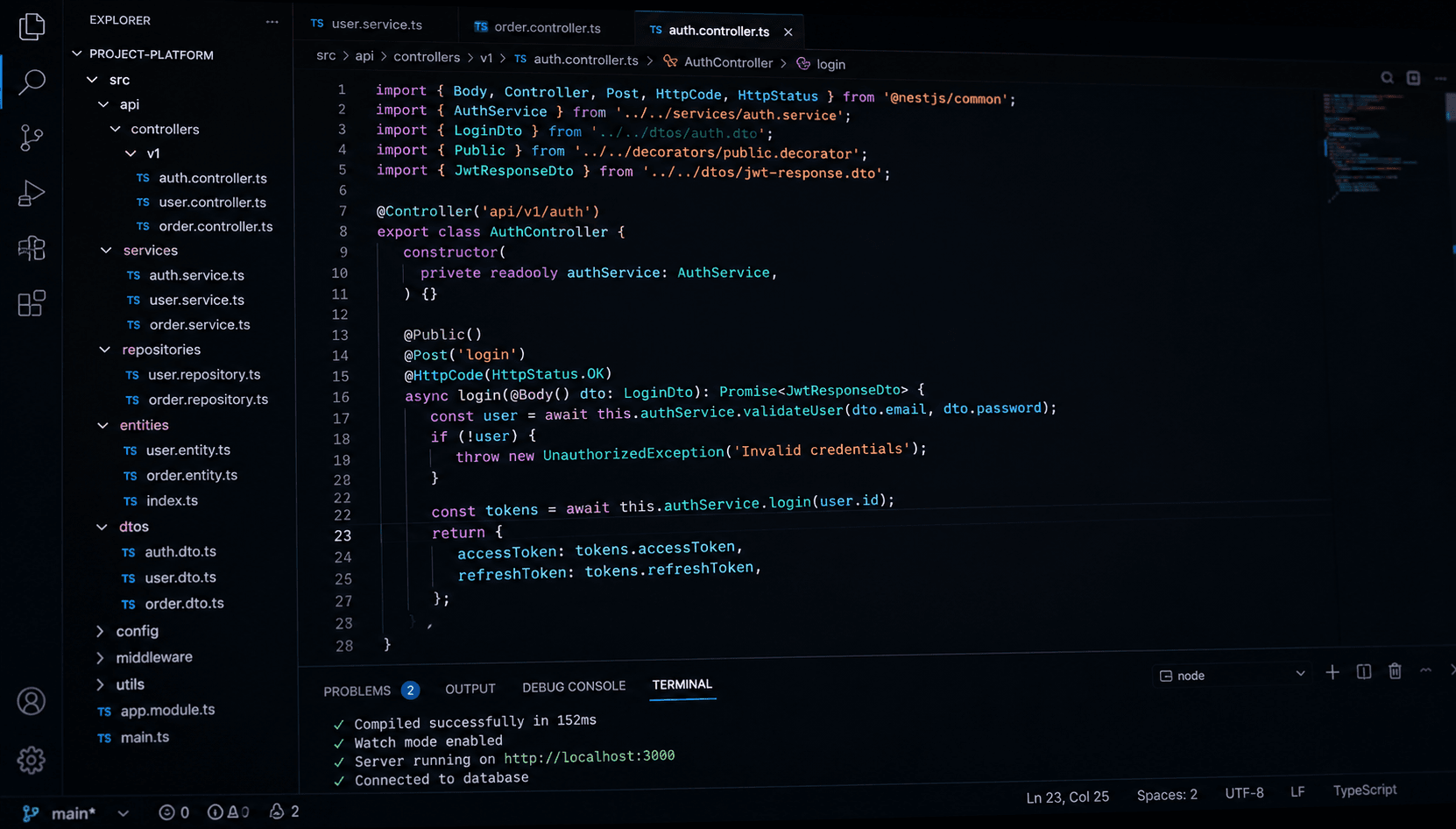Click the warnings indicator in status bar
Image resolution: width=1456 pixels, height=829 pixels.
coord(228,812)
